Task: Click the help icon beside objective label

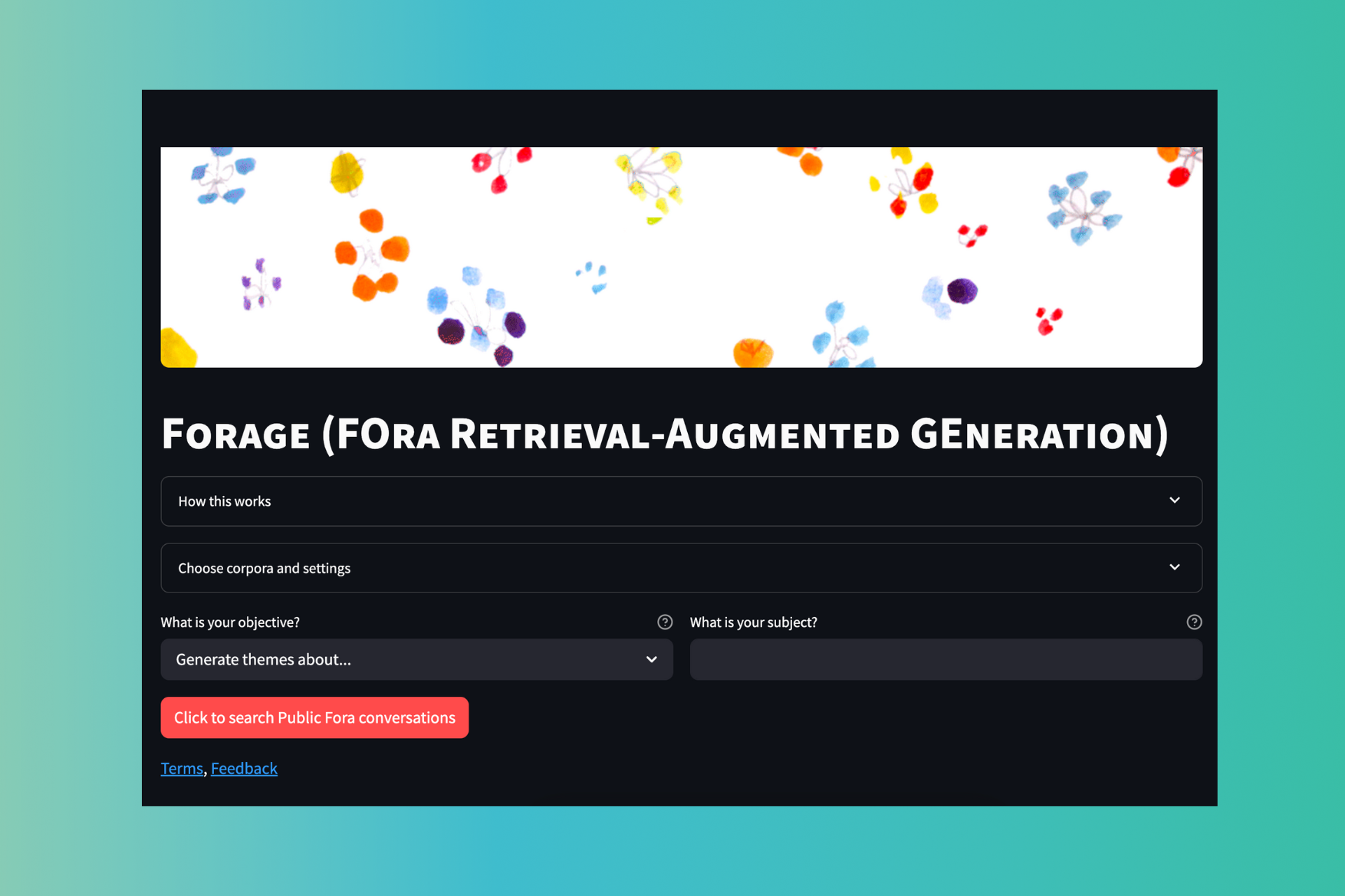Action: (665, 622)
